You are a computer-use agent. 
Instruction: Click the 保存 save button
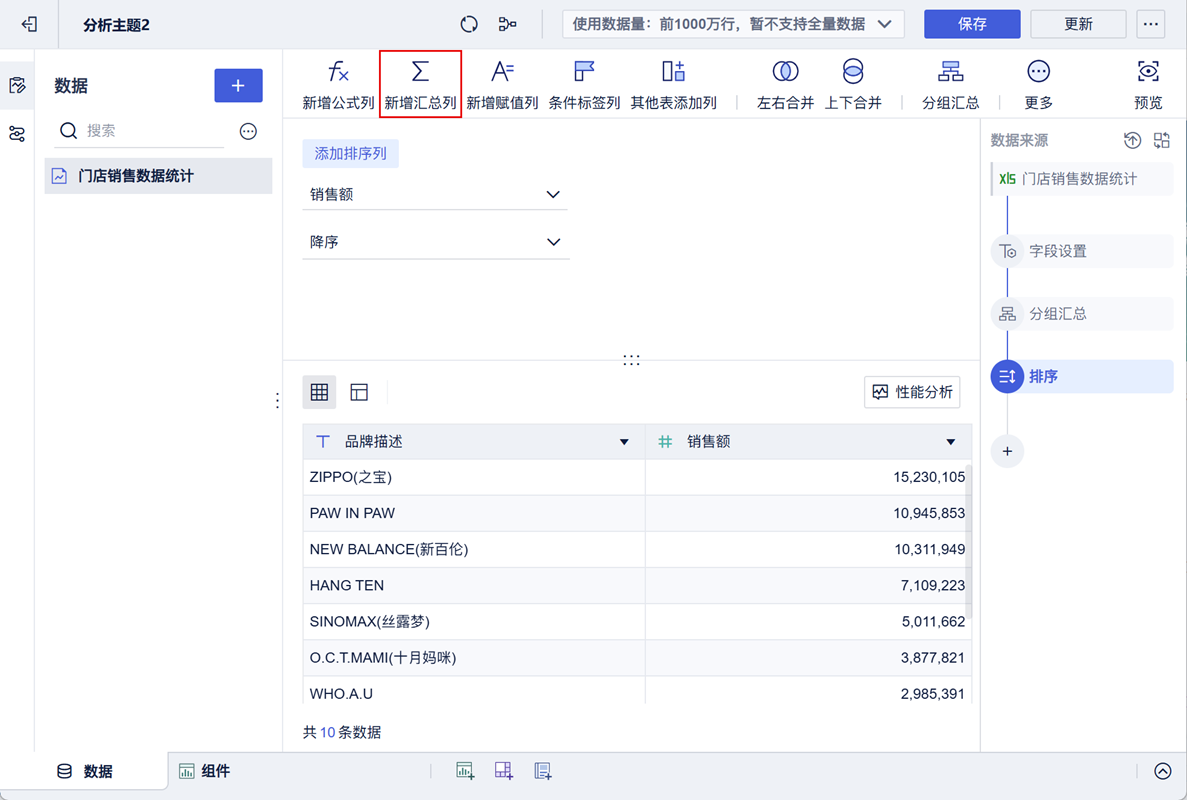click(x=971, y=24)
